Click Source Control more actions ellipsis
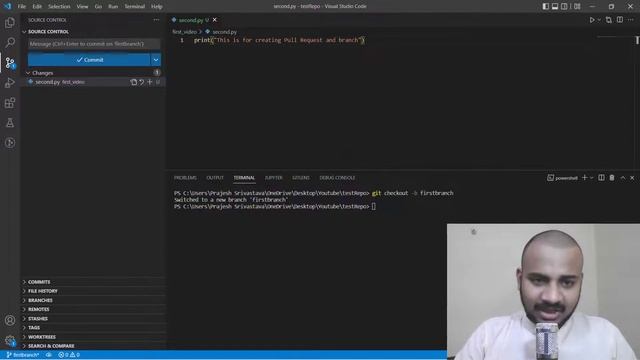Image resolution: width=640 pixels, height=360 pixels. 156,20
